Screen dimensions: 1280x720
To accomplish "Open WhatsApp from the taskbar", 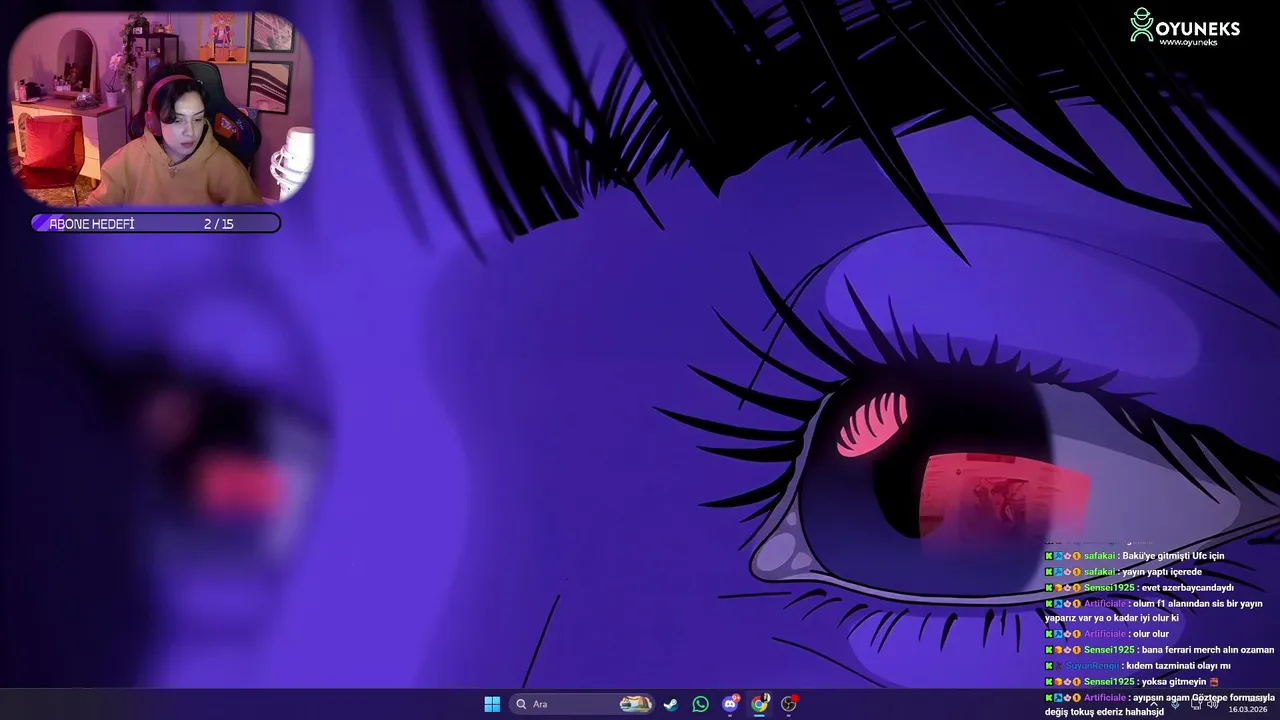I will (x=700, y=704).
